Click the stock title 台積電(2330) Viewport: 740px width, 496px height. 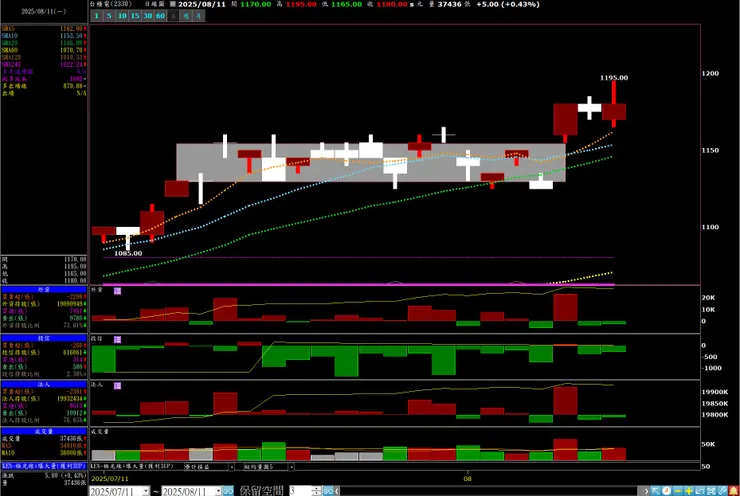pos(111,4)
